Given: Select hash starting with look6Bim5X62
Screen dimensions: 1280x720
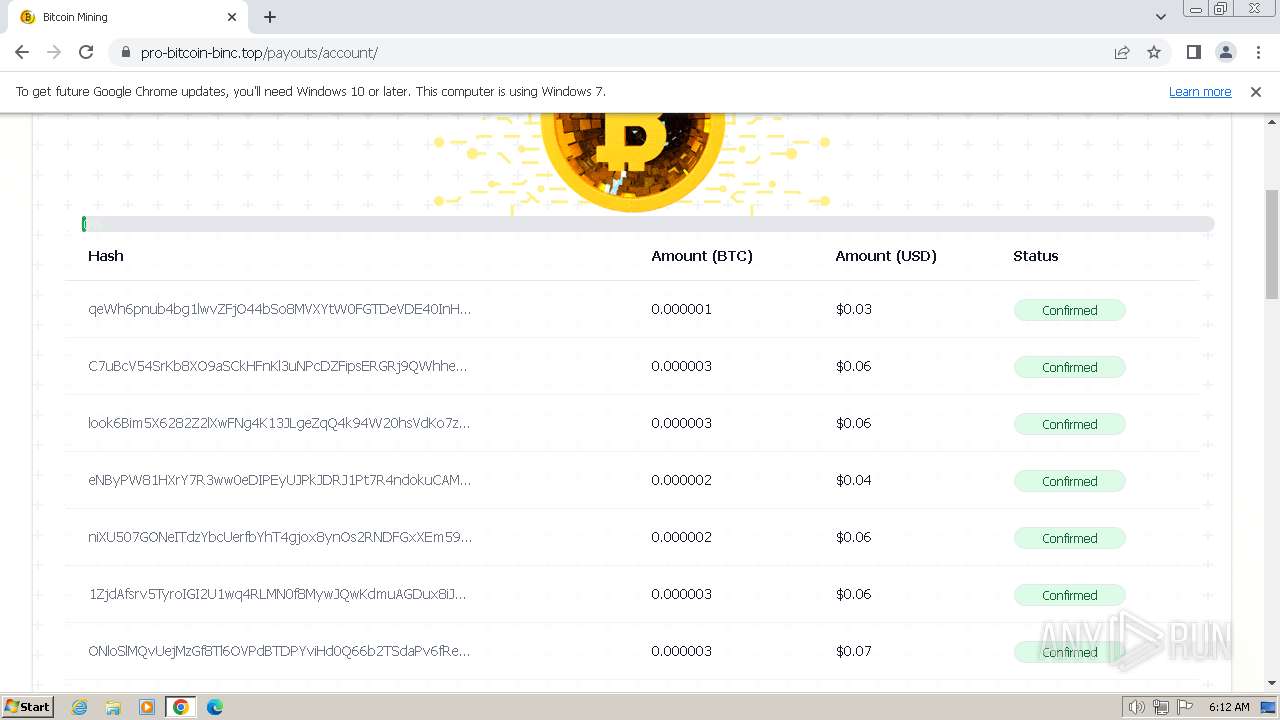Looking at the screenshot, I should point(279,423).
